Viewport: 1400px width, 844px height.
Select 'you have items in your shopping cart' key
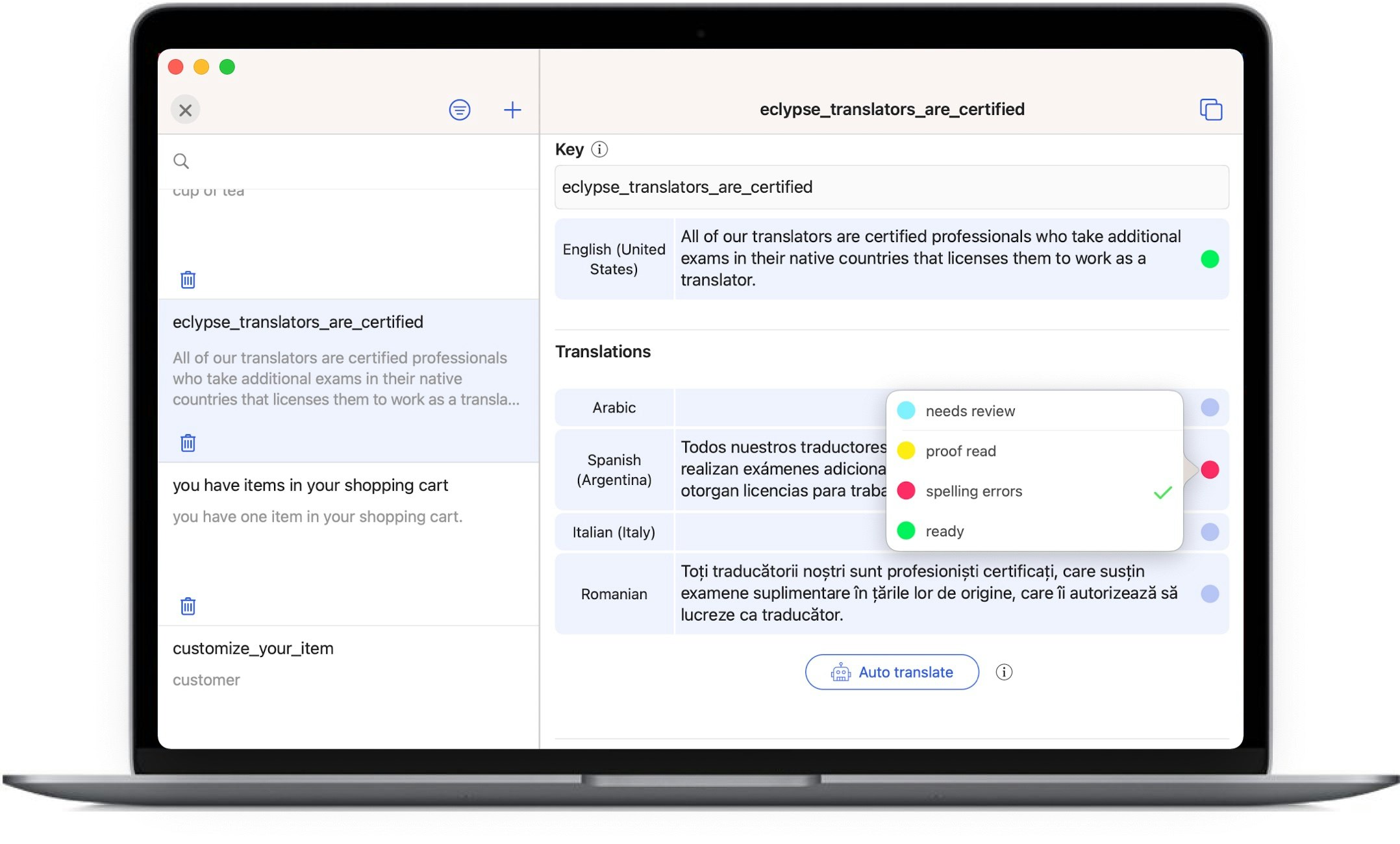pos(348,544)
